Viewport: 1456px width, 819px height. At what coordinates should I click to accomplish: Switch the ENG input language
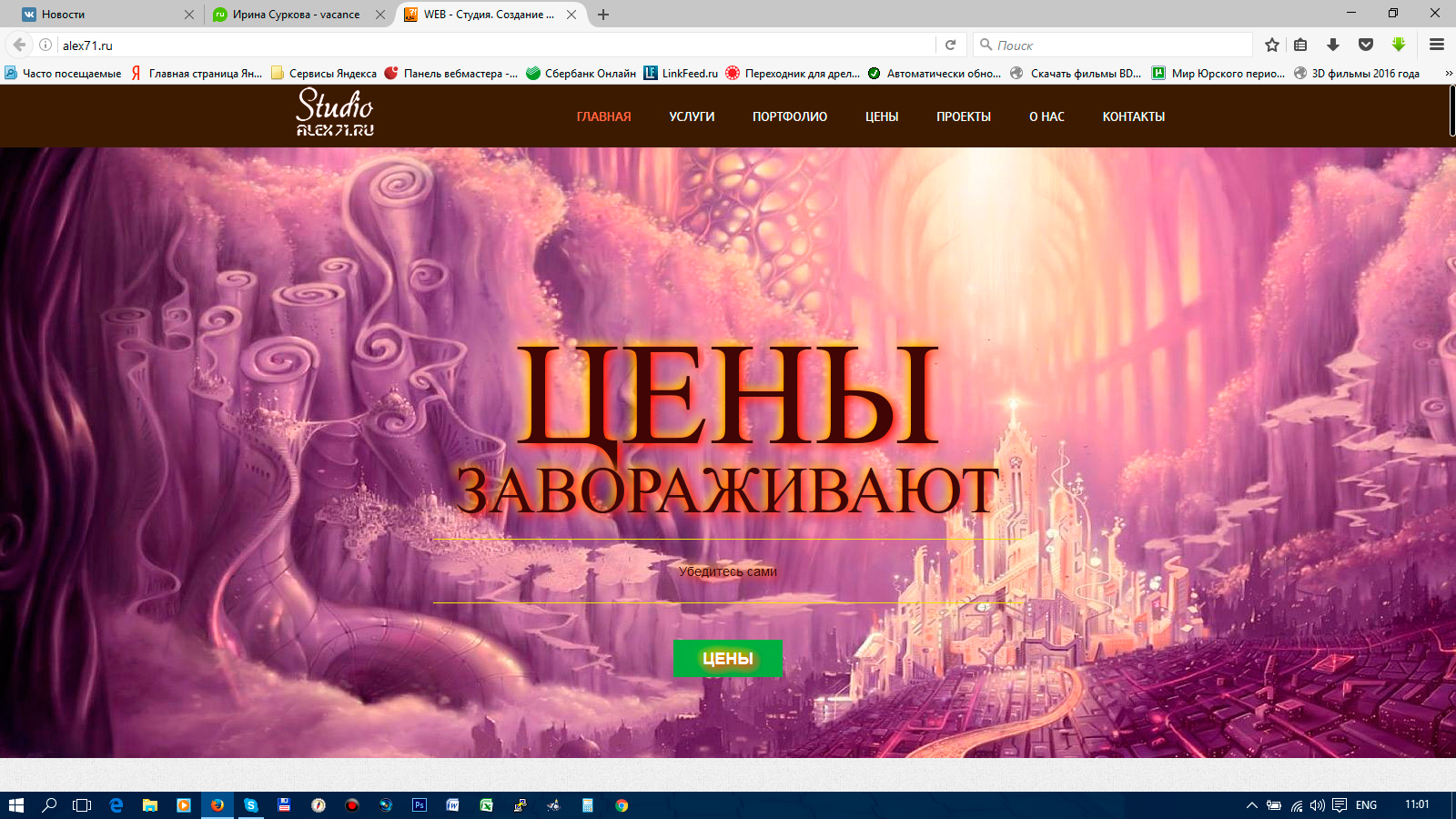(1366, 805)
